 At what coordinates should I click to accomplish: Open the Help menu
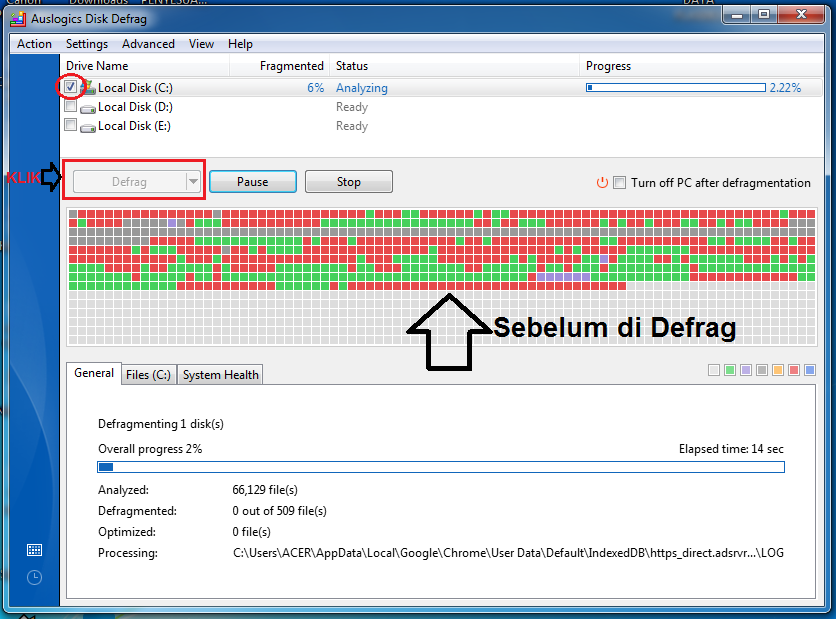[x=240, y=44]
